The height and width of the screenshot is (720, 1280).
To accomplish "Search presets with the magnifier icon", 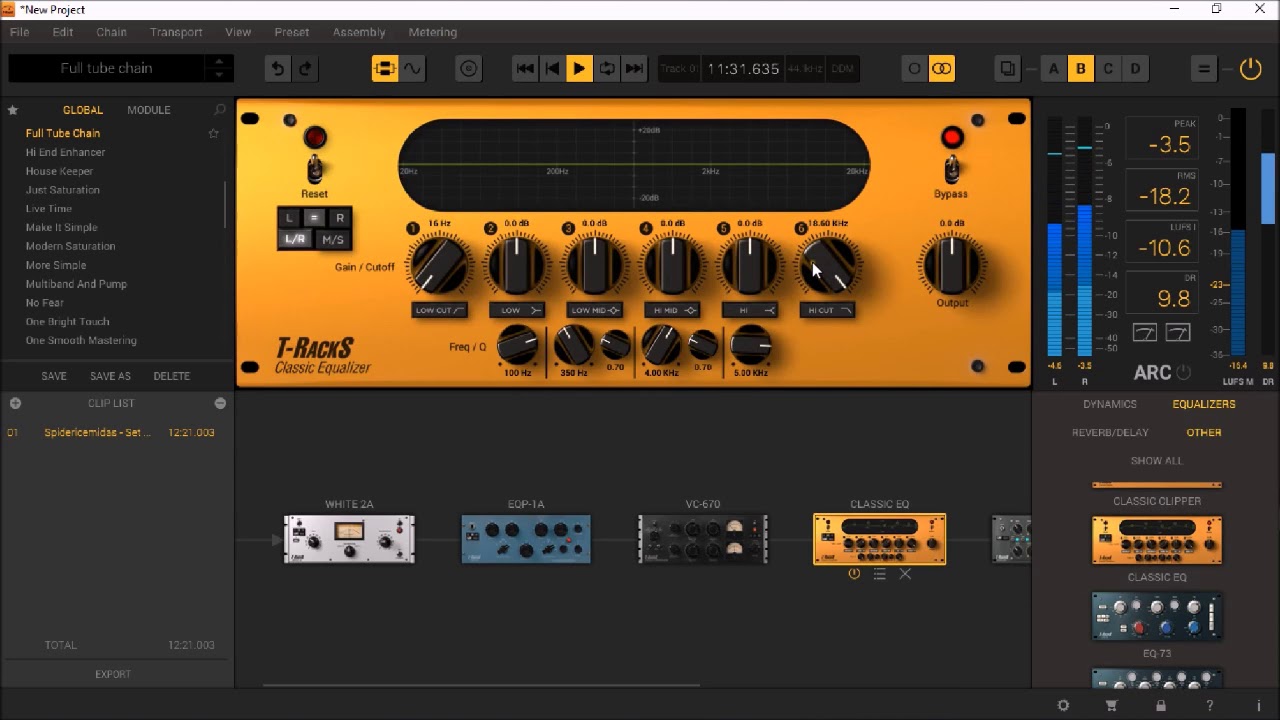I will (x=220, y=110).
